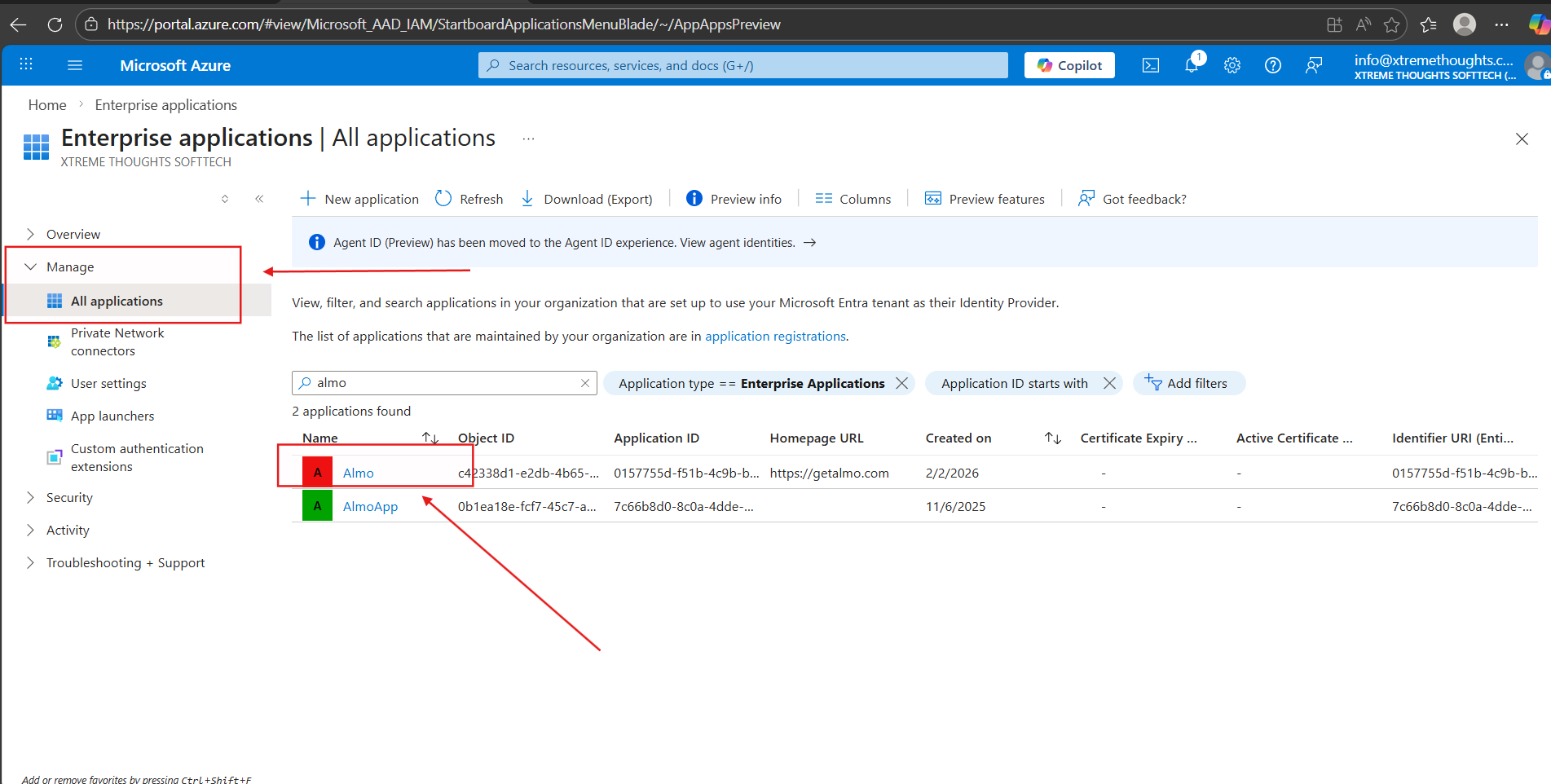This screenshot has width=1551, height=784.
Task: Select User settings in the sidebar
Action: pos(108,383)
